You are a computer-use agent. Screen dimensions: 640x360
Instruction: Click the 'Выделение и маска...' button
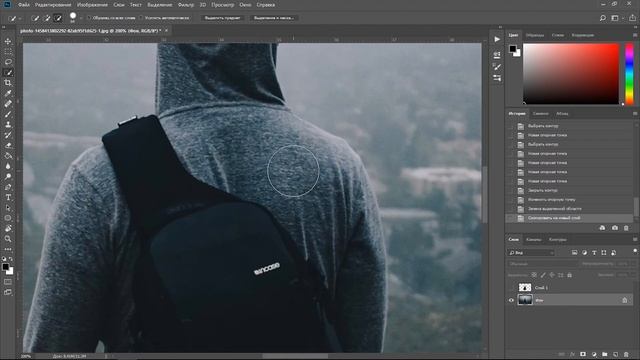click(274, 18)
